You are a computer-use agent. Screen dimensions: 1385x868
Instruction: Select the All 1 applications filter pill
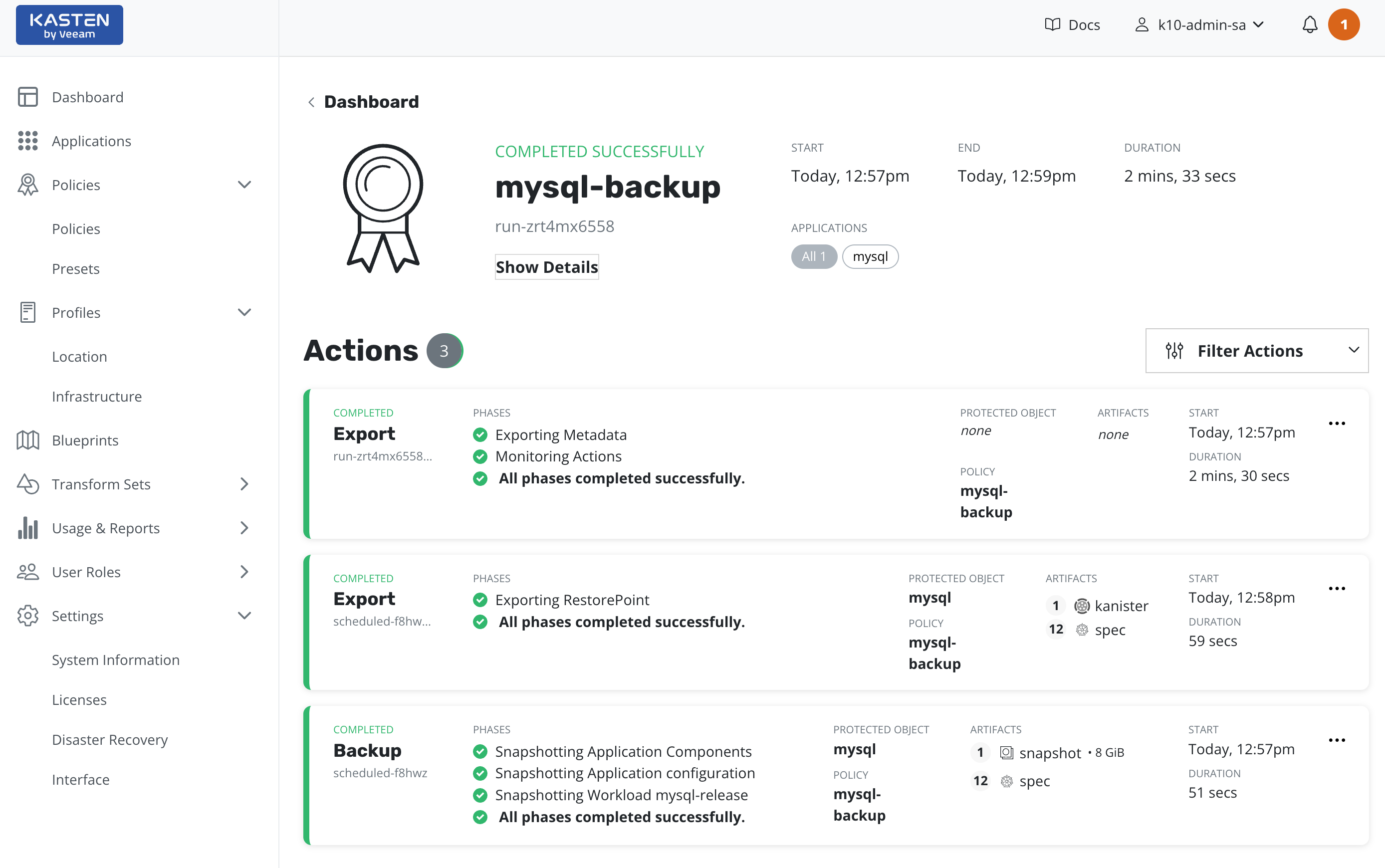(x=813, y=256)
